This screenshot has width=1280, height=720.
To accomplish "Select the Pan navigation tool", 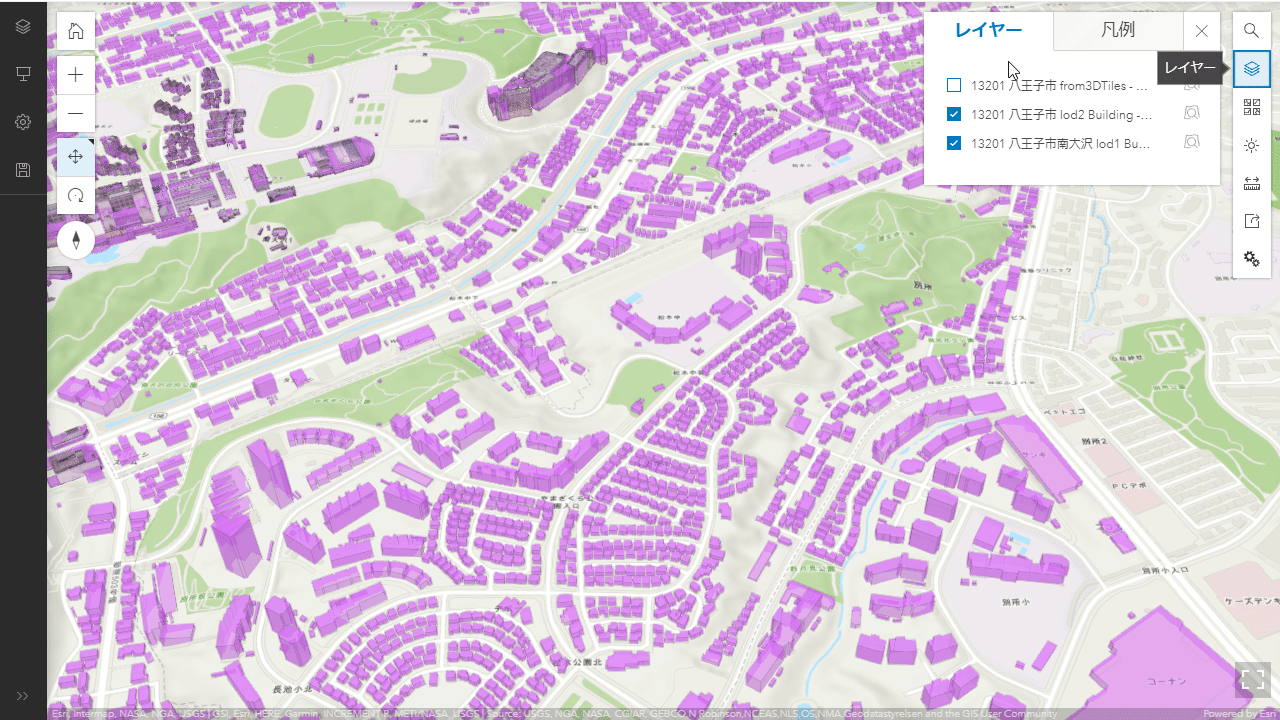I will [x=76, y=157].
